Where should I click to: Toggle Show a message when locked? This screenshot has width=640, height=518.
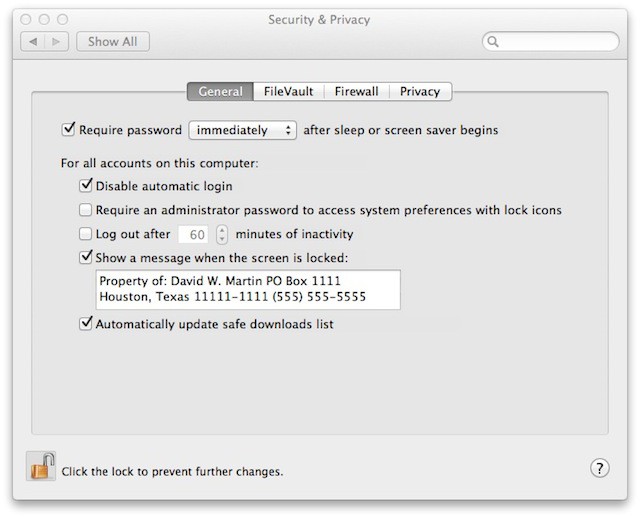point(86,257)
